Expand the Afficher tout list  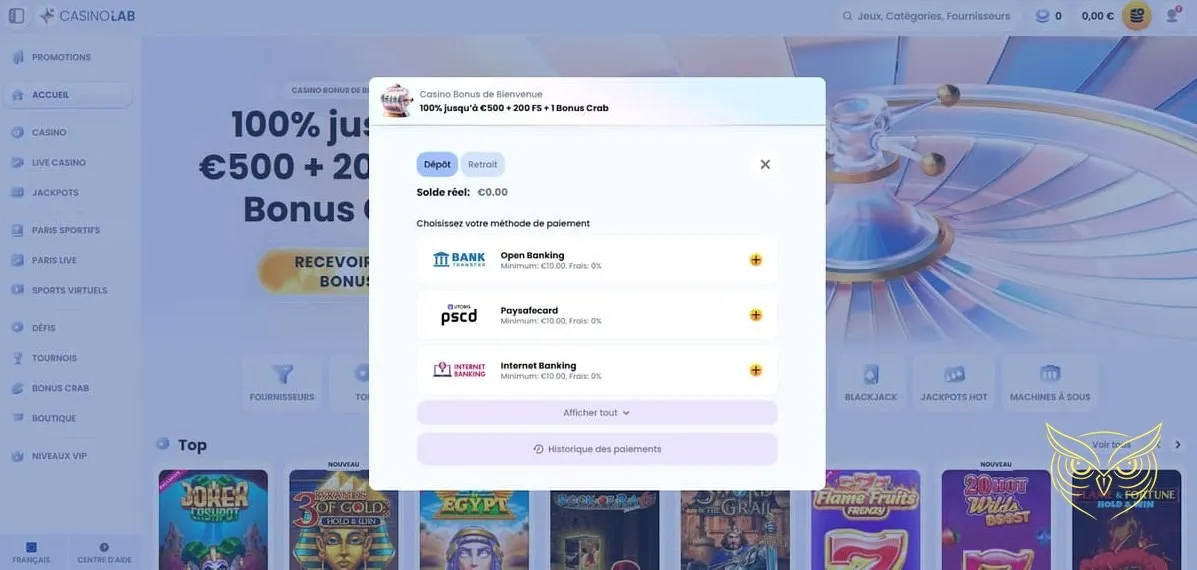pyautogui.click(x=597, y=413)
